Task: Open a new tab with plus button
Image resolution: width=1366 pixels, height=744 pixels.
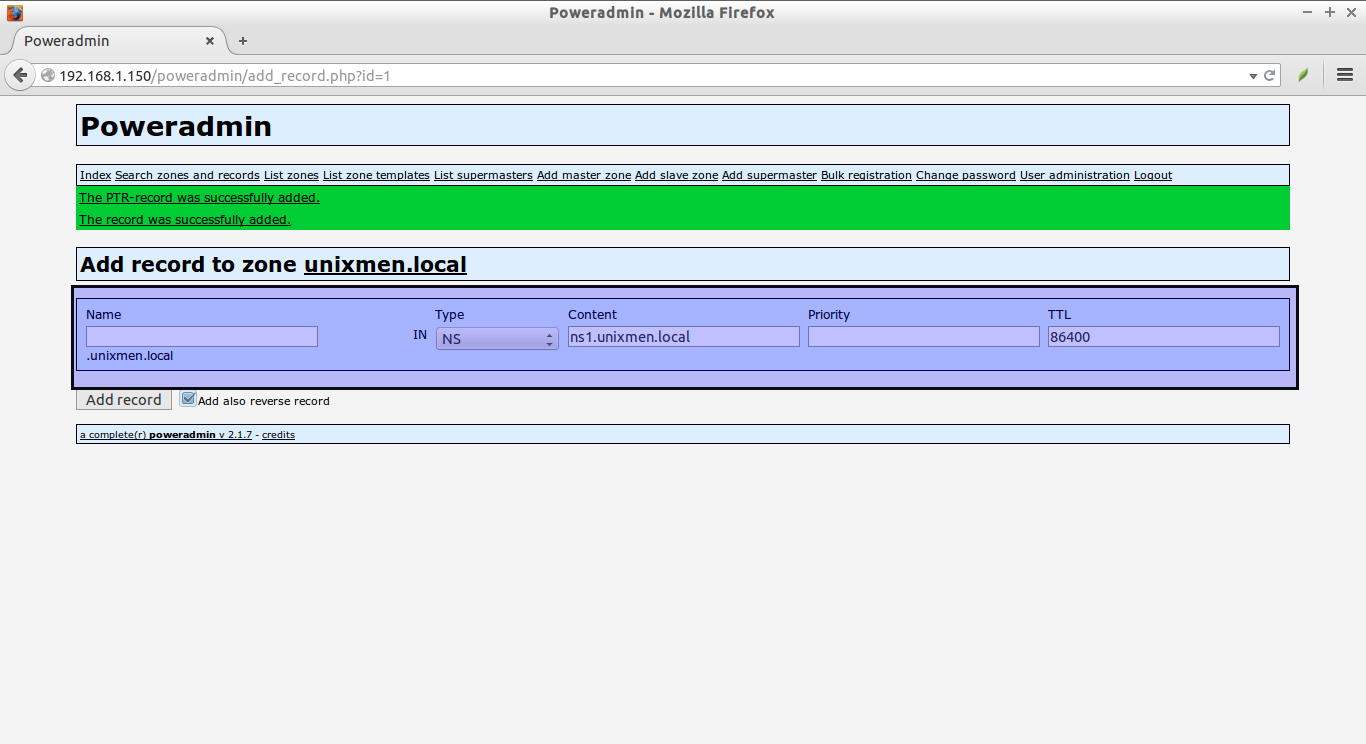Action: click(243, 41)
